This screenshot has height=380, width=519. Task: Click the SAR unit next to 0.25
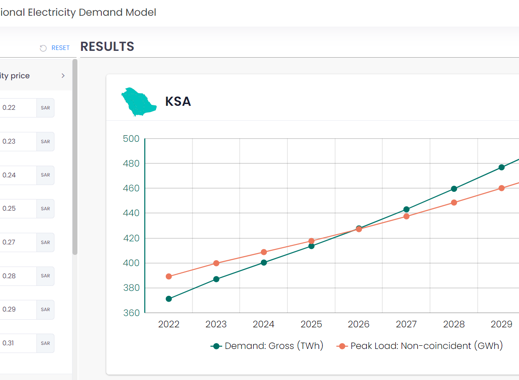(45, 209)
